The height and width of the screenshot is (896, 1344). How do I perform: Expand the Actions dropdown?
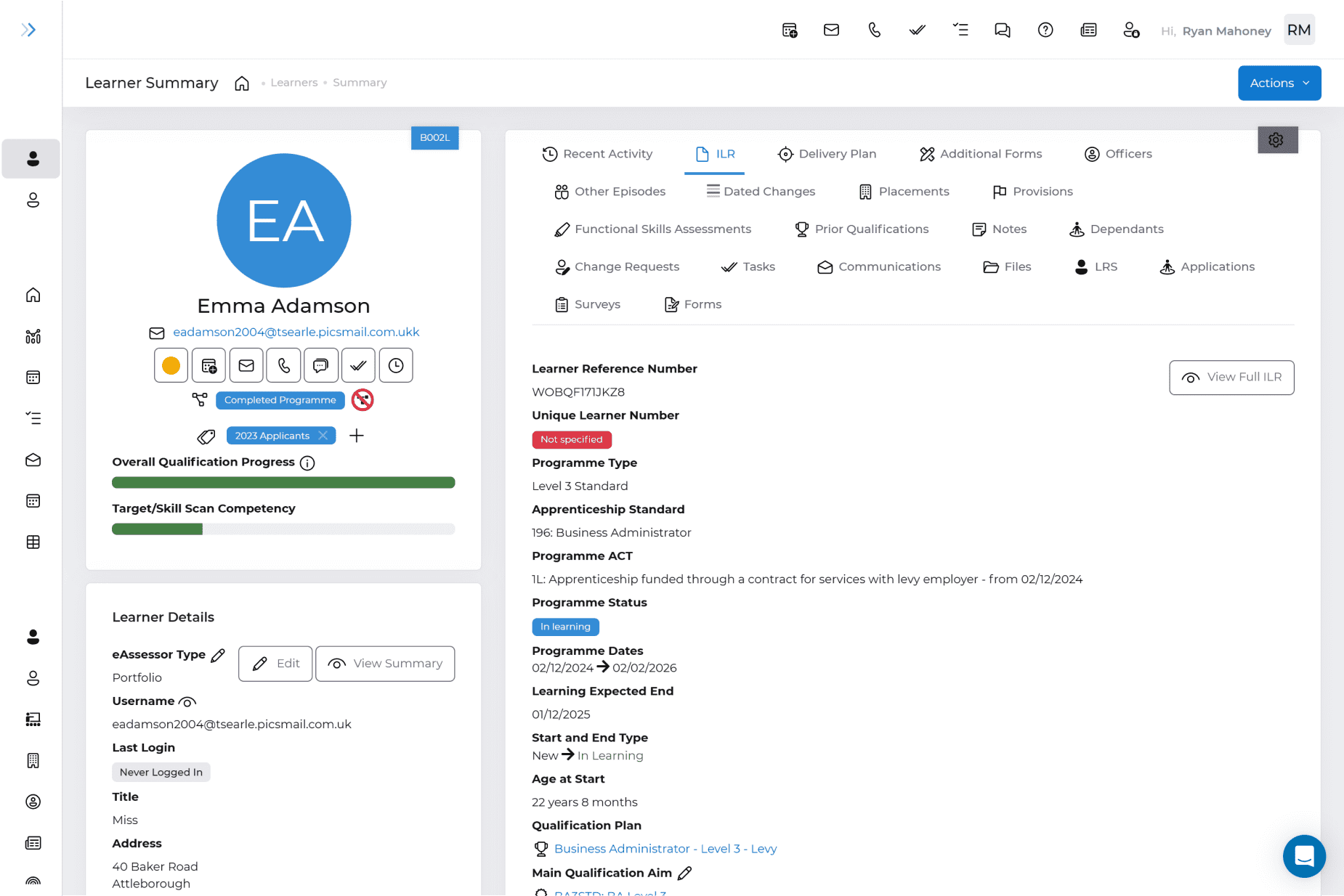pos(1279,83)
